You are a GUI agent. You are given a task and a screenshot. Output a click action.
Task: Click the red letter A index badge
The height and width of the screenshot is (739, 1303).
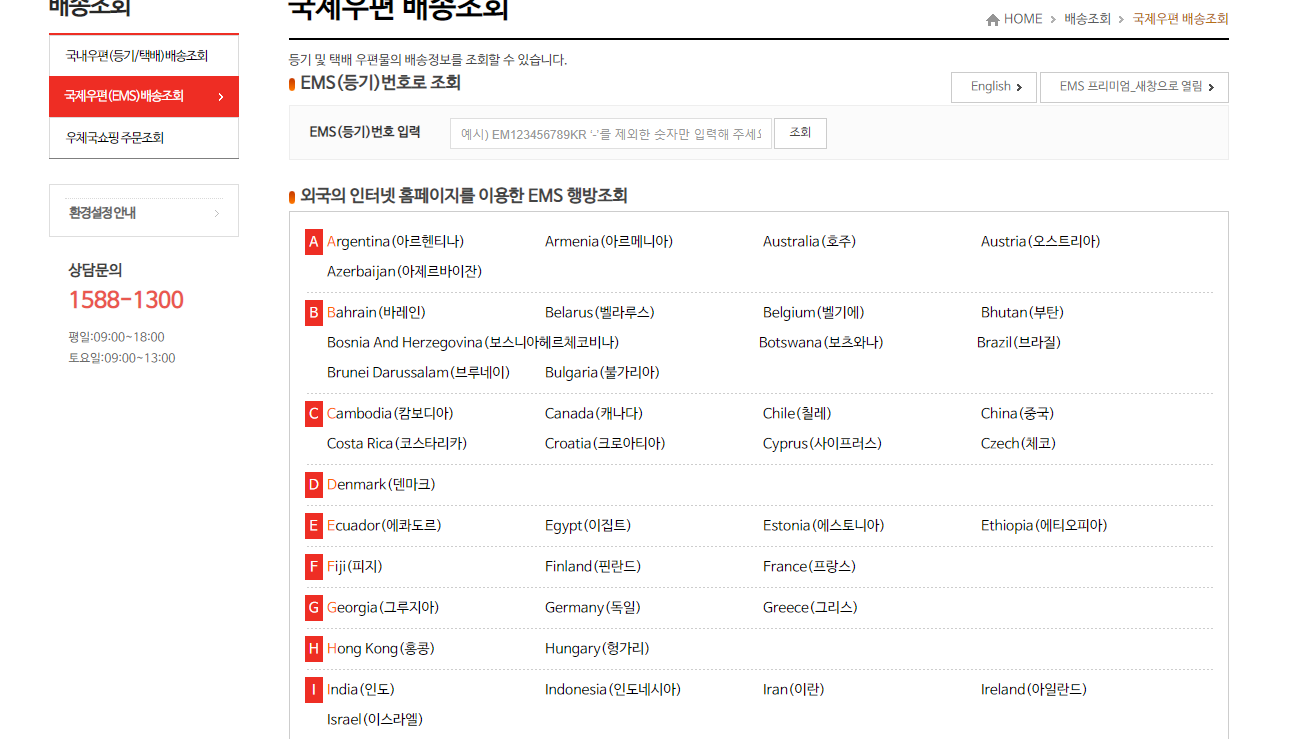pyautogui.click(x=314, y=242)
